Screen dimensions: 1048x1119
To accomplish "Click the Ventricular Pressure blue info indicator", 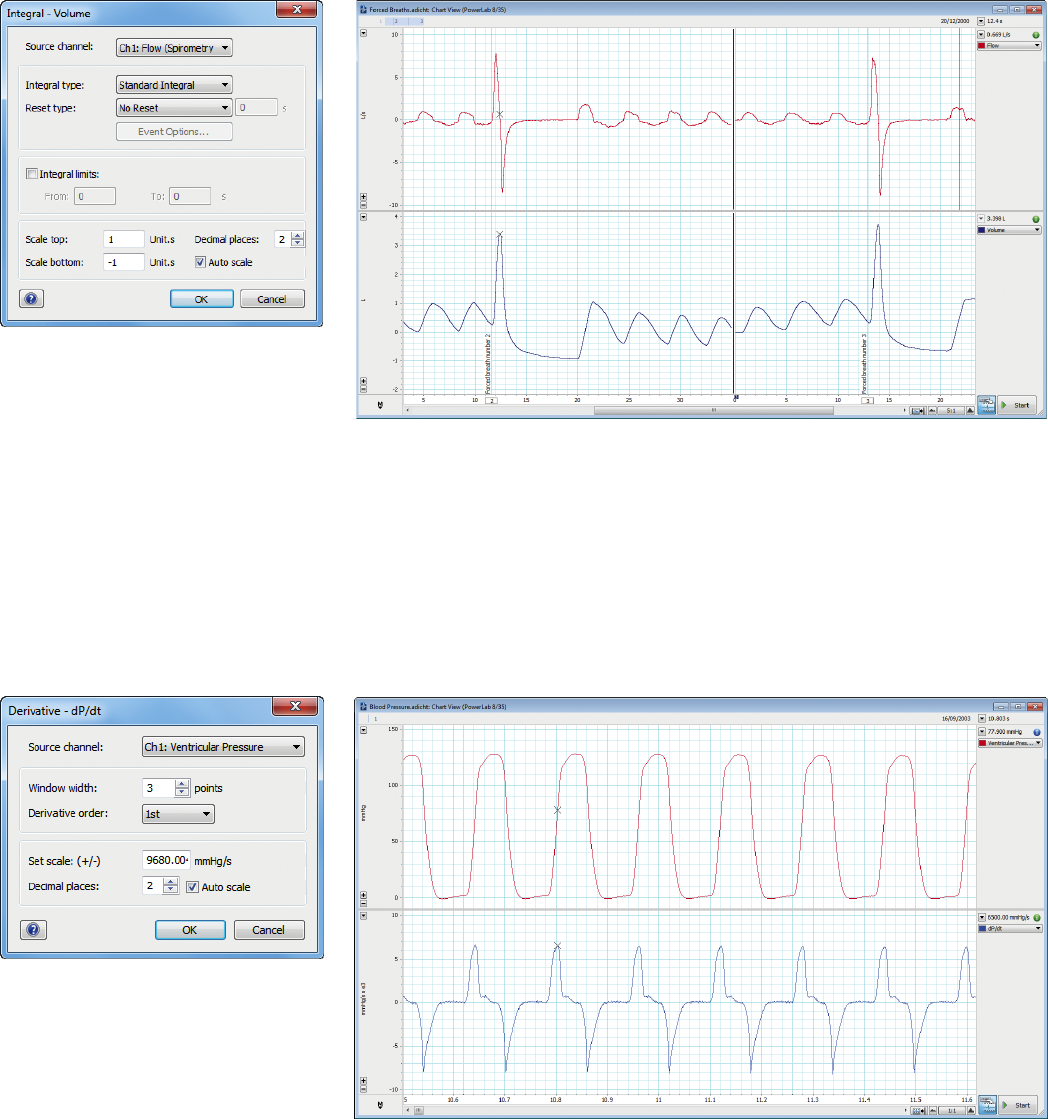I will tap(1037, 732).
